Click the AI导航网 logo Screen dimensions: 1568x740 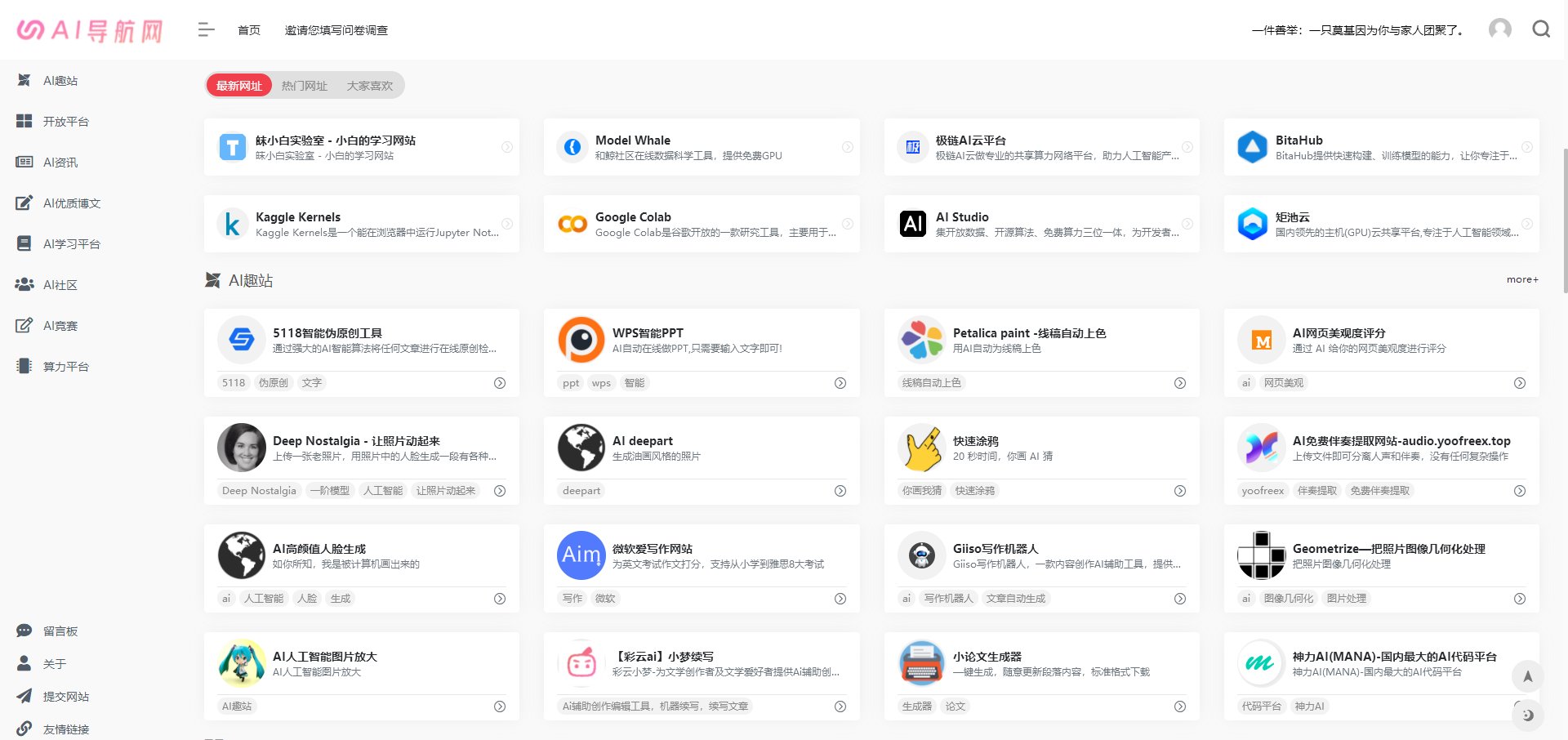(x=90, y=30)
